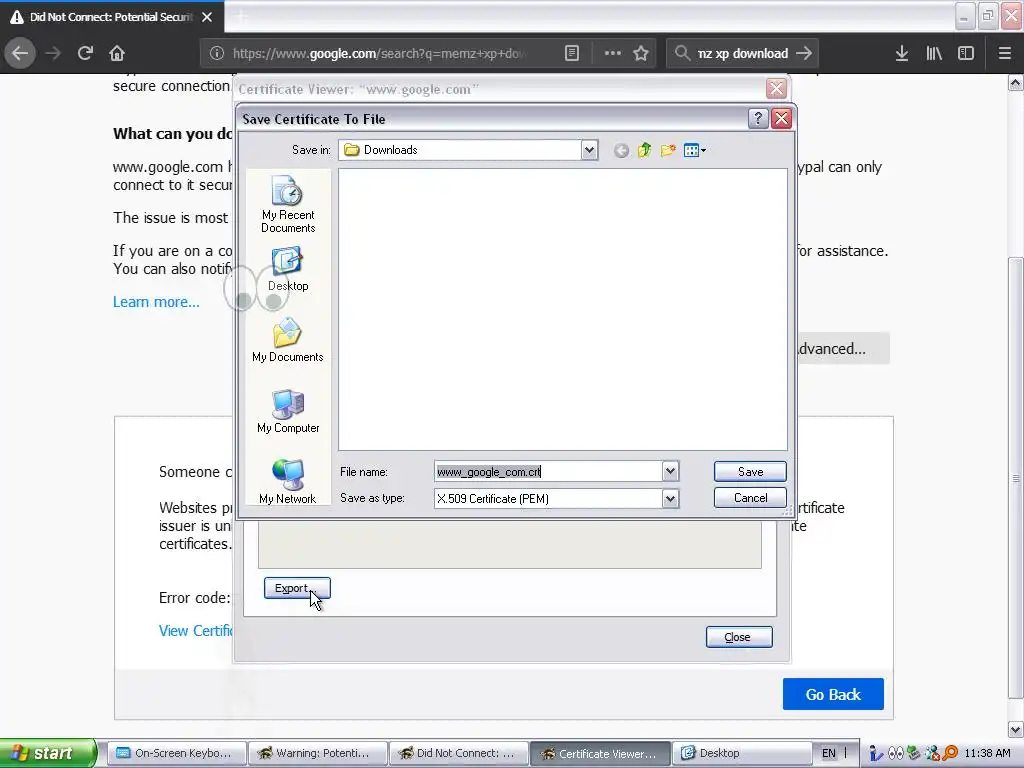Go to last folder visited in save dialog
1024x768 pixels.
click(621, 151)
